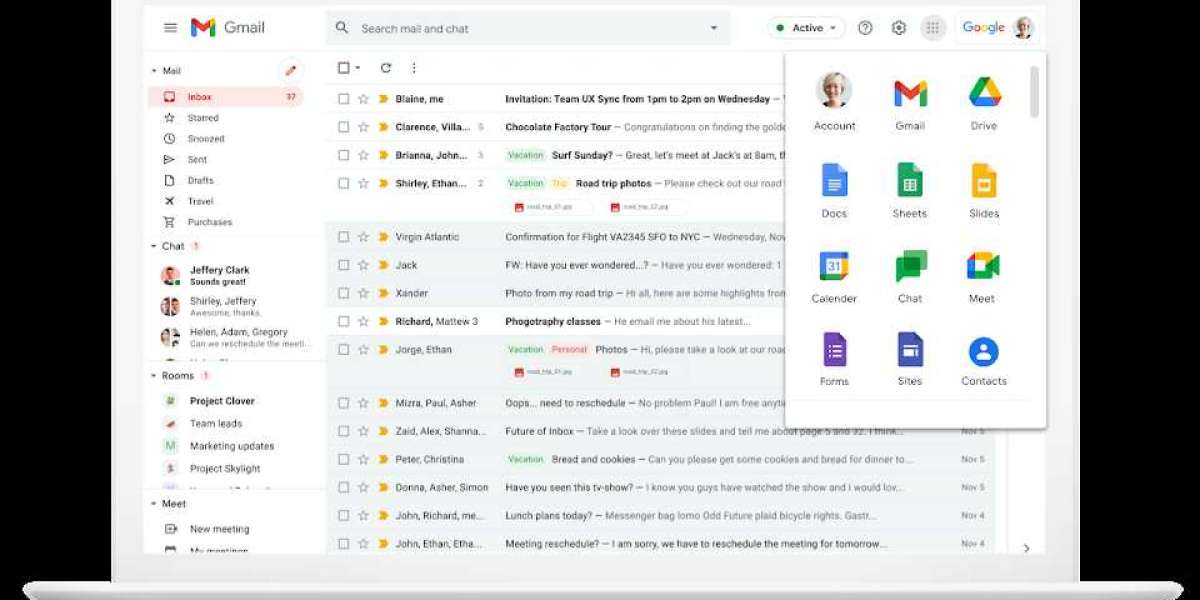Open the search options dropdown arrow

tap(714, 28)
